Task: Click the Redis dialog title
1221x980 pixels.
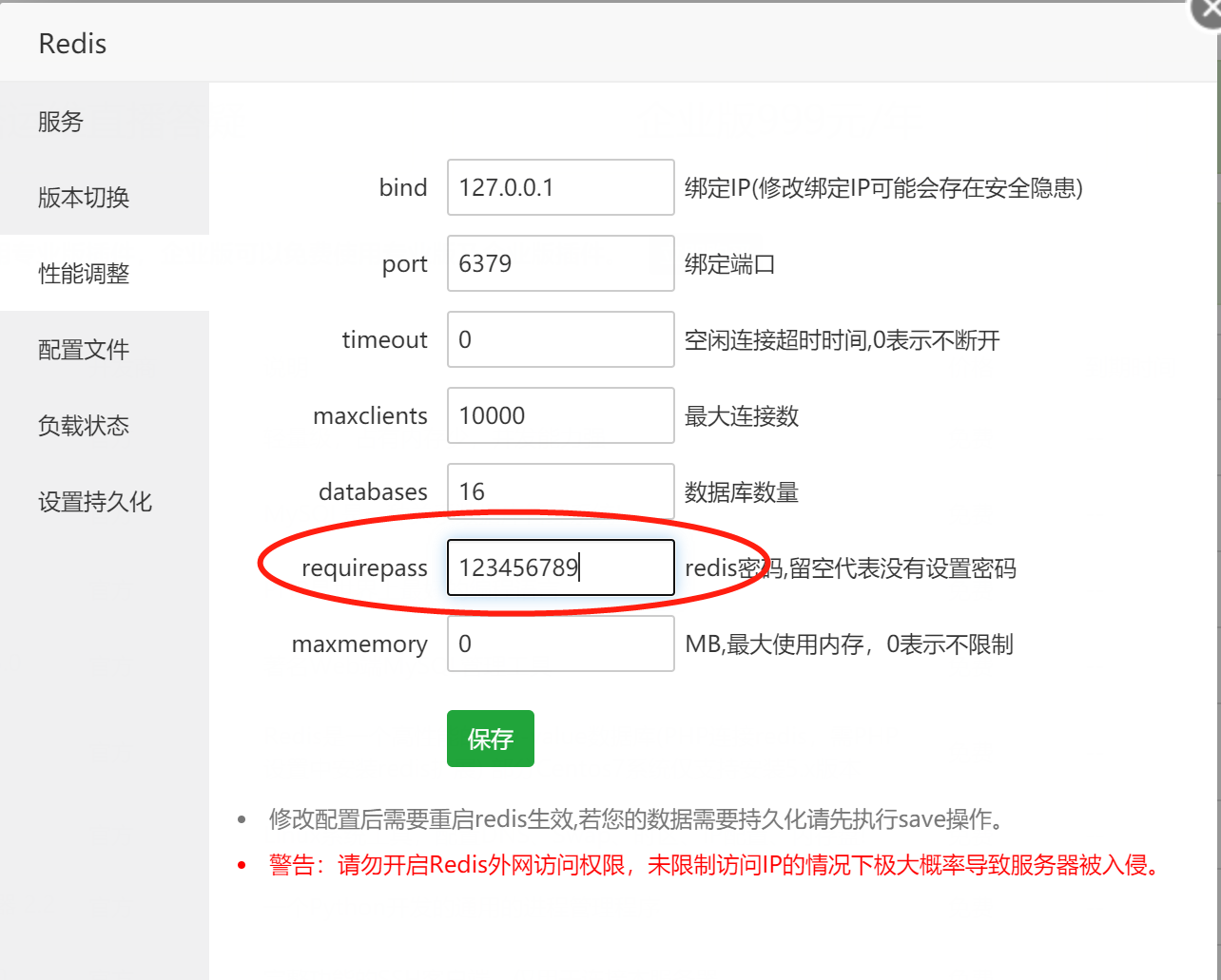Action: point(72,44)
